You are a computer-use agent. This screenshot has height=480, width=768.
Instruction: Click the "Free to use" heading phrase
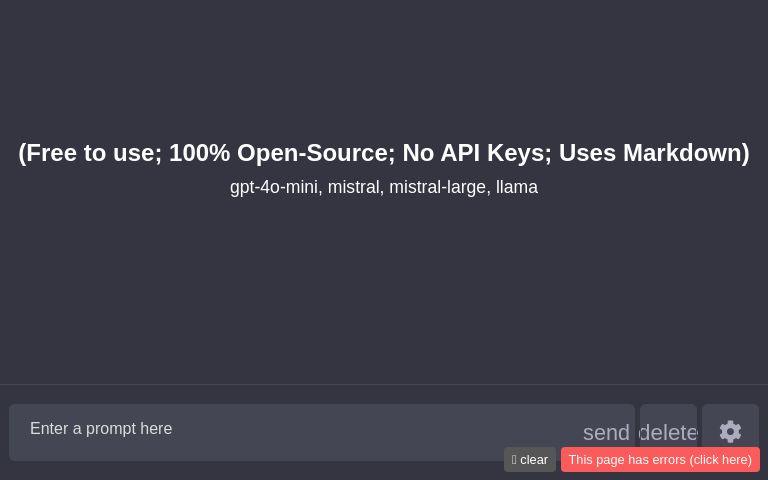(x=90, y=153)
